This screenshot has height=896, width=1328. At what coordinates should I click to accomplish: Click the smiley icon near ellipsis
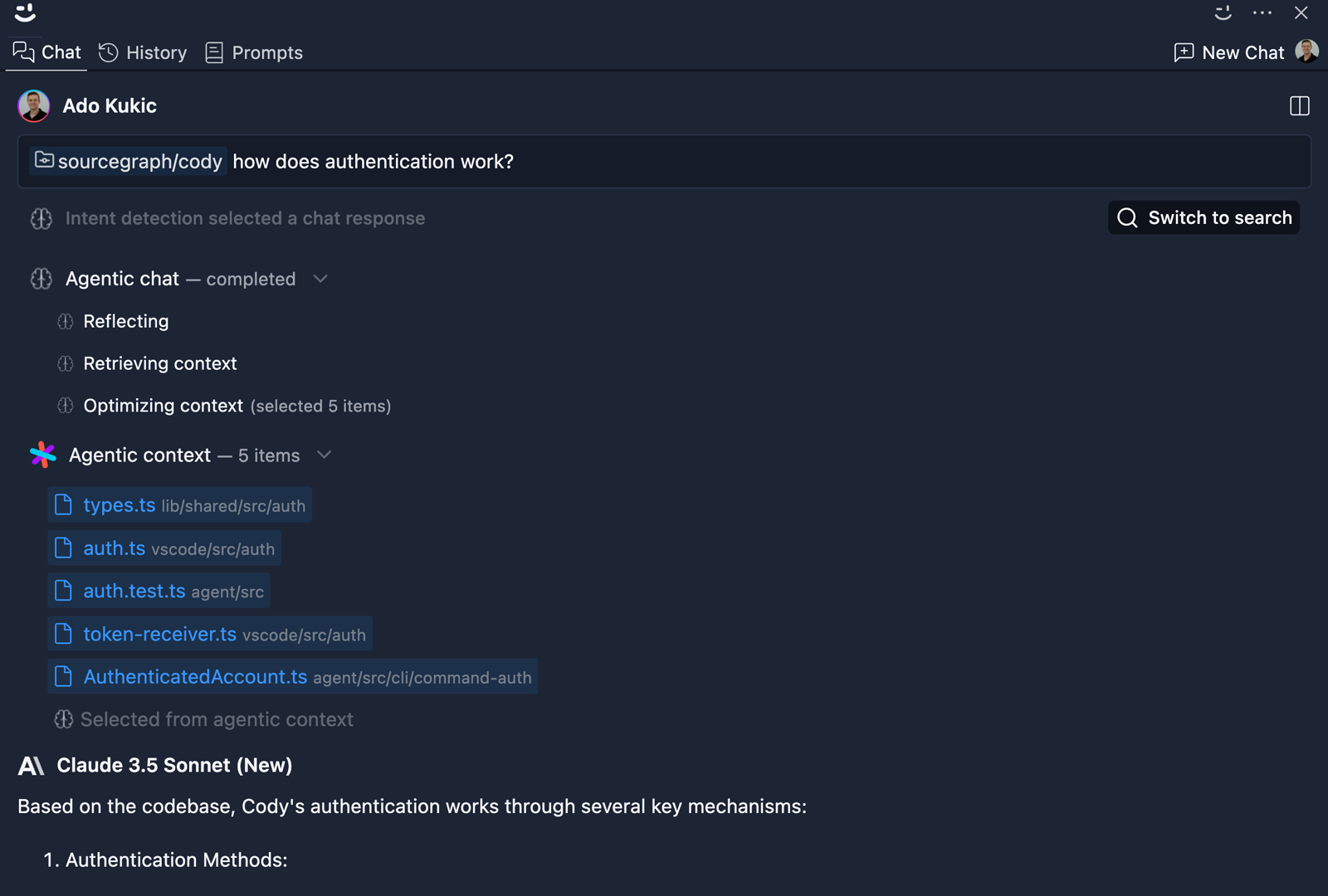(x=1223, y=12)
